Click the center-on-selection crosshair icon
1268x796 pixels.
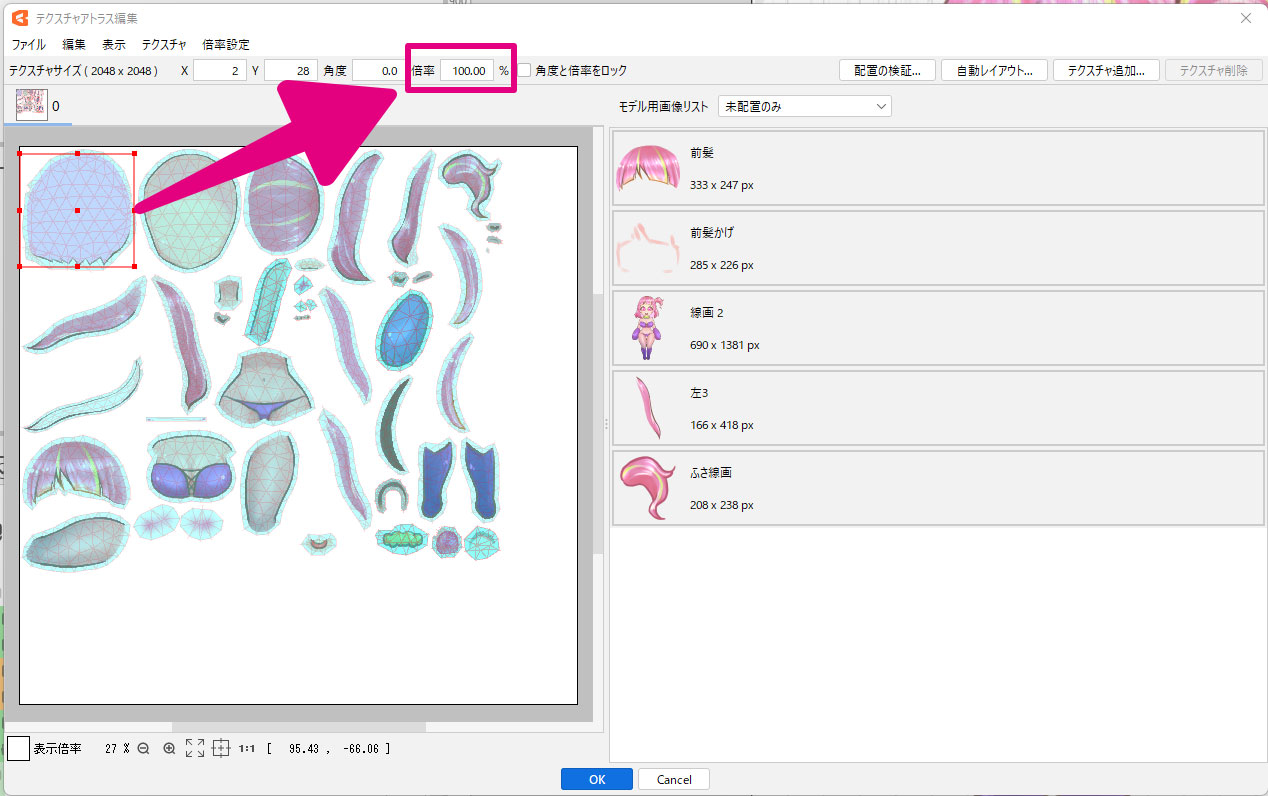tap(221, 748)
